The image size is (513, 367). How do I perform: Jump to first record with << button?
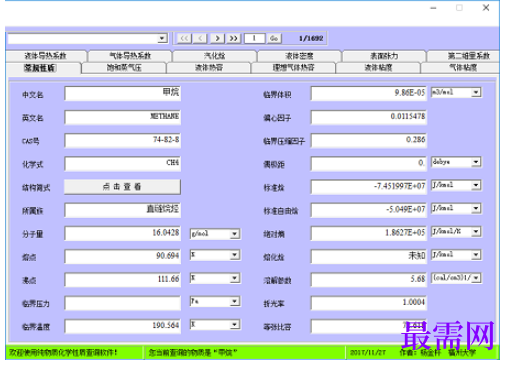(x=184, y=38)
